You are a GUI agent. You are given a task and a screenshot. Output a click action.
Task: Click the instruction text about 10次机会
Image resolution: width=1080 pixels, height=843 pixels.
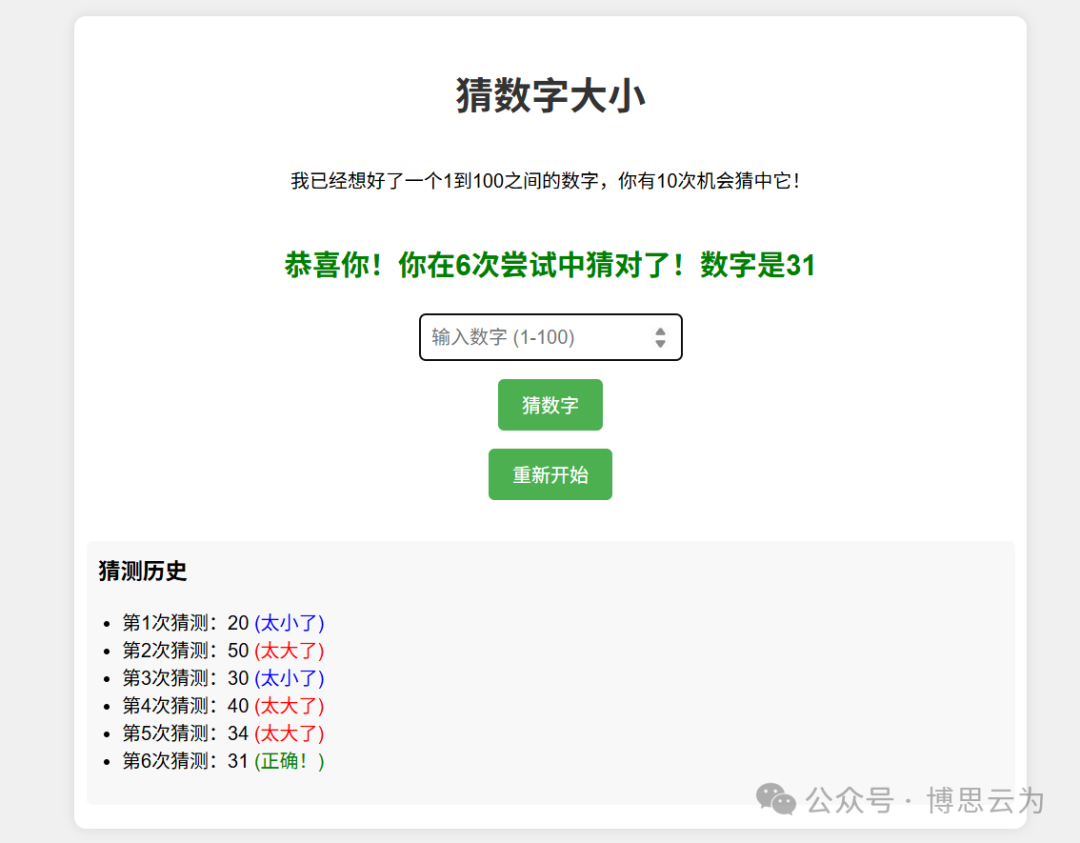click(x=545, y=181)
